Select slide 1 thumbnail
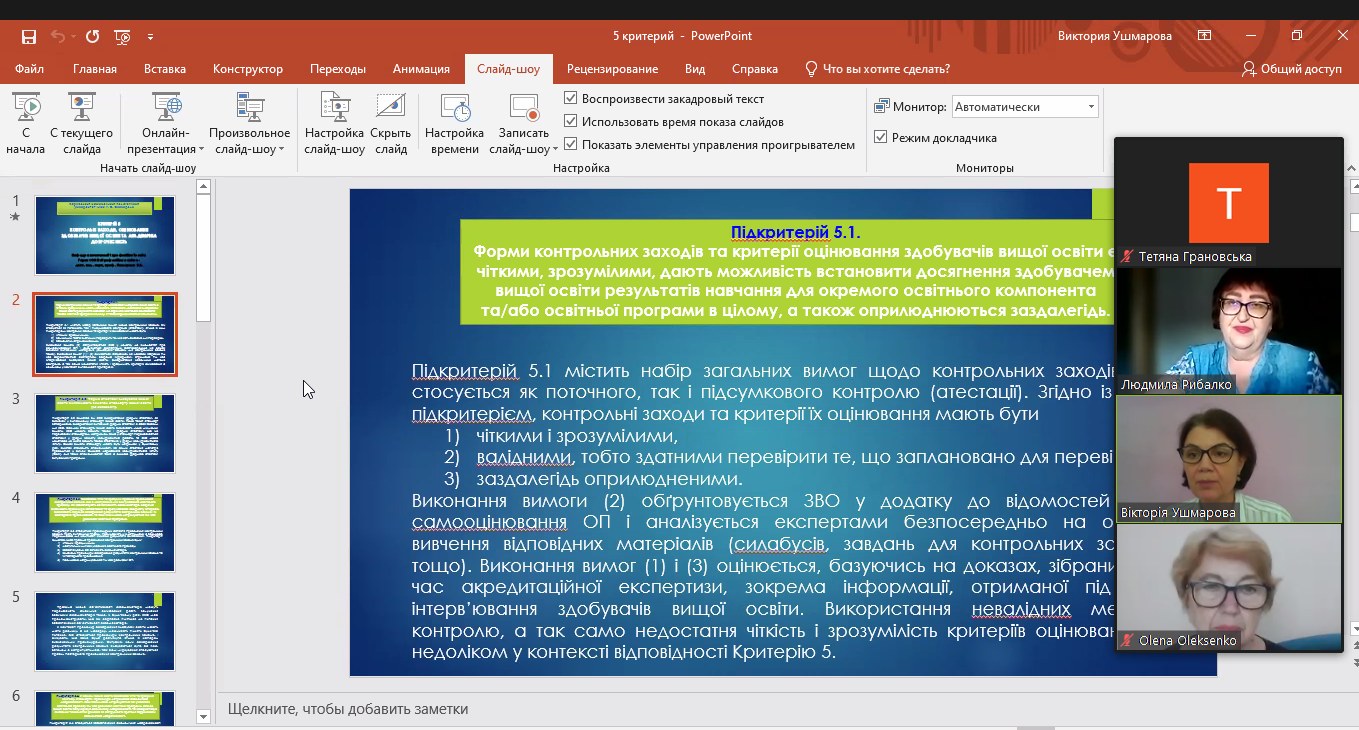Image resolution: width=1359 pixels, height=730 pixels. pyautogui.click(x=105, y=235)
